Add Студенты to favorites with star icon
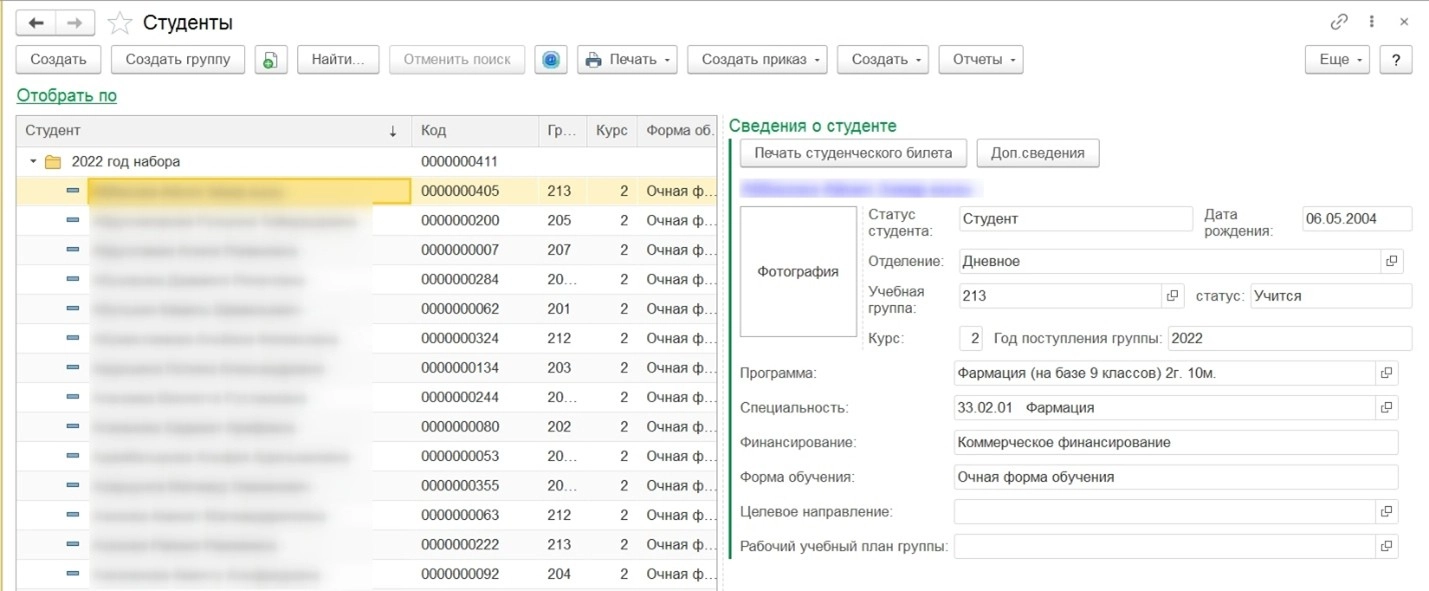This screenshot has height=591, width=1429. coord(120,23)
